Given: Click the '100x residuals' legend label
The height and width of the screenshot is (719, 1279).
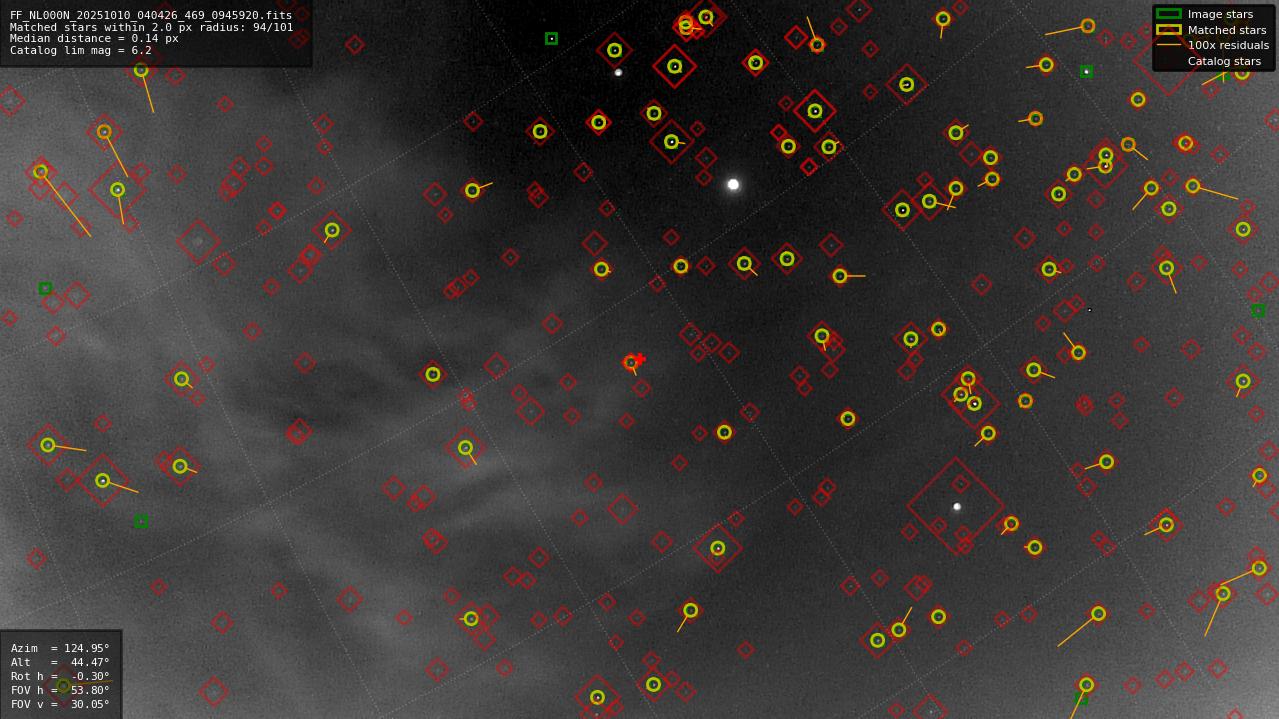Looking at the screenshot, I should coord(1228,45).
